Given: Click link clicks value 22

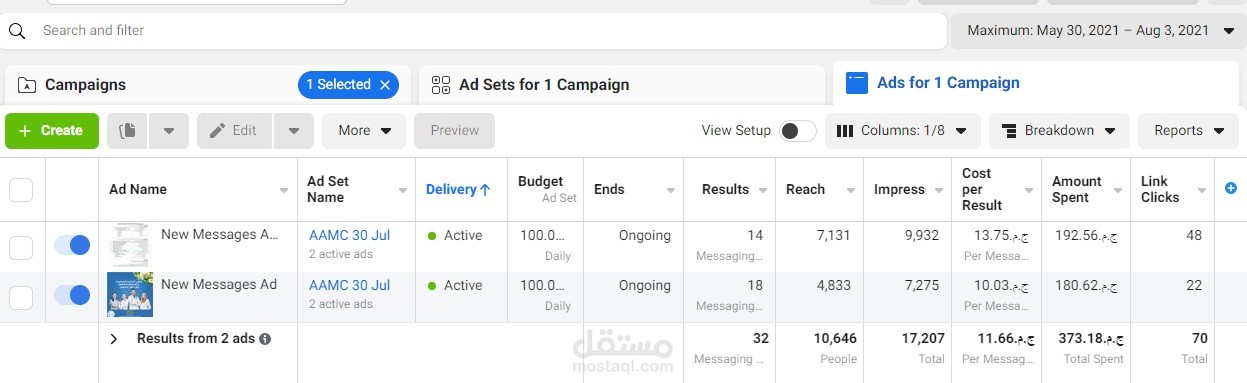Looking at the screenshot, I should (x=1193, y=286).
